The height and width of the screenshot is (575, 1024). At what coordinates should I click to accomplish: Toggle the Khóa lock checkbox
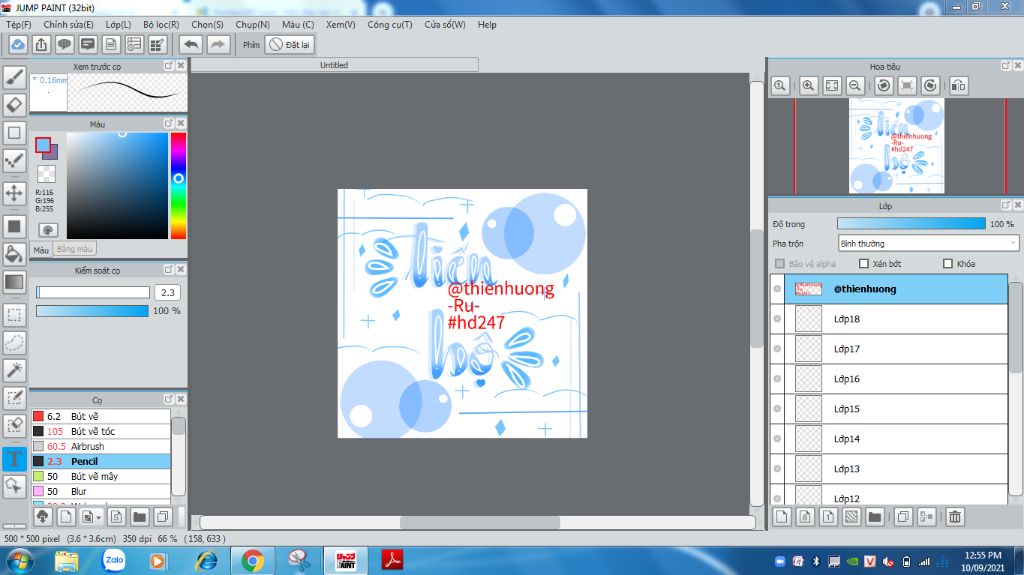pos(948,263)
